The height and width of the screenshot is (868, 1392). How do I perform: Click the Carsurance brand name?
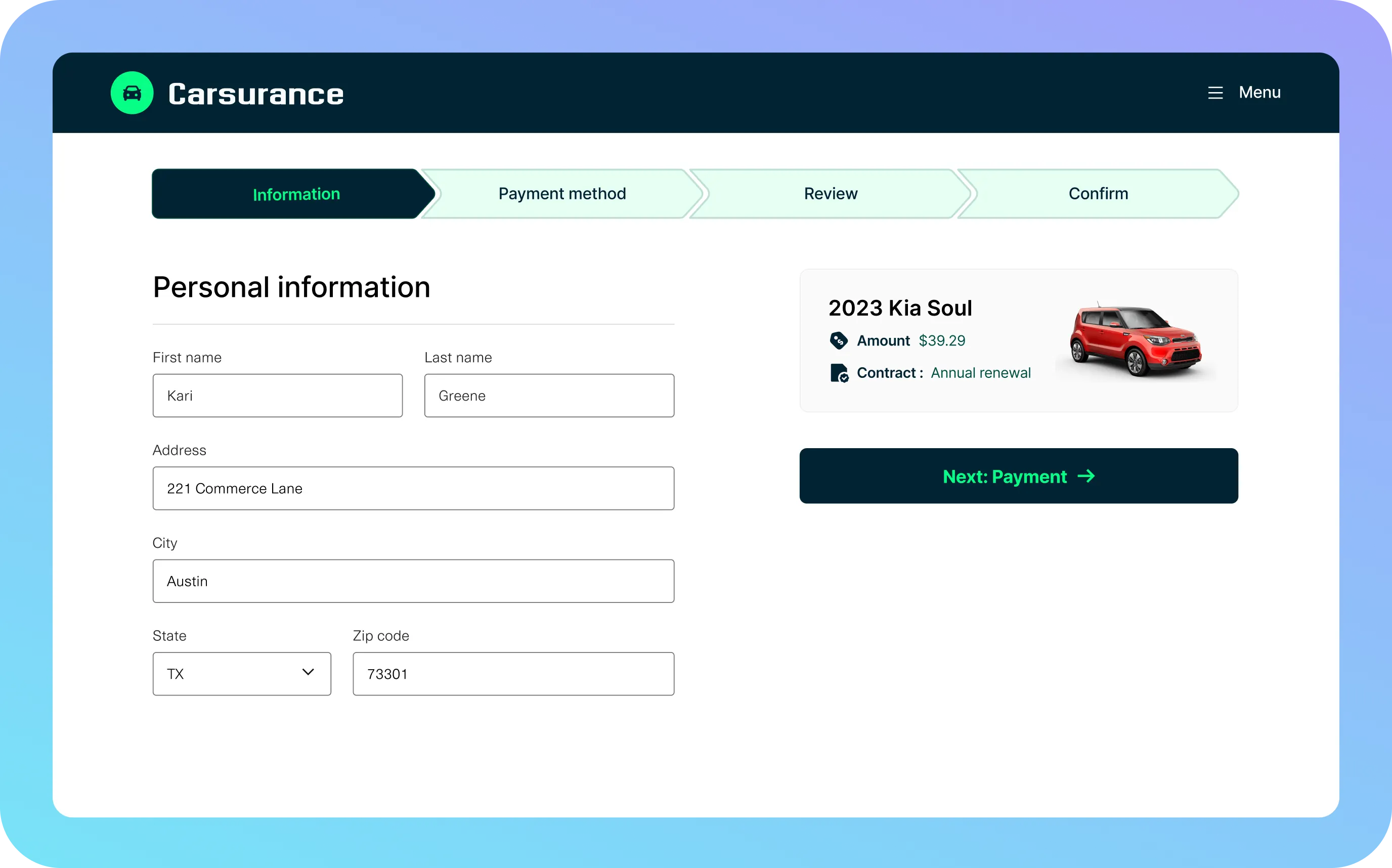pyautogui.click(x=256, y=94)
